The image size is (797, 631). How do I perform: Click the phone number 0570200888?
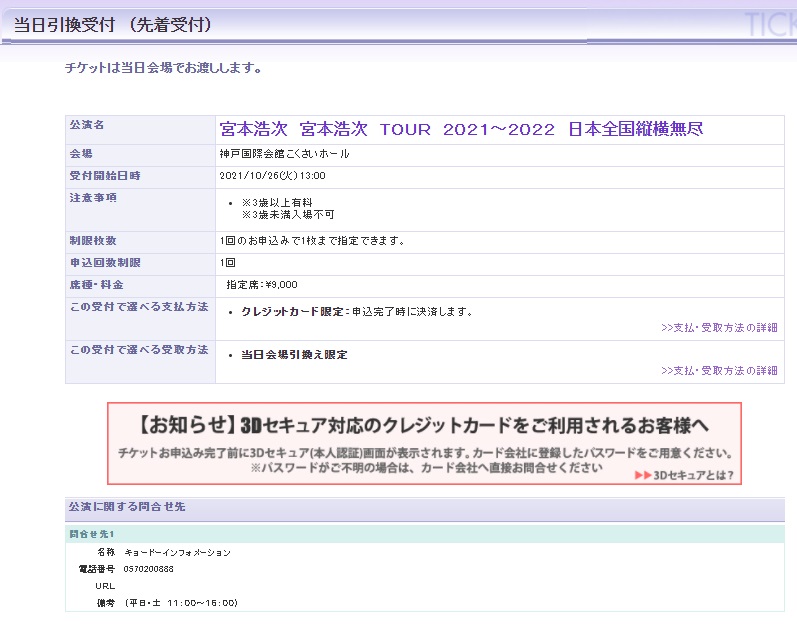148,569
